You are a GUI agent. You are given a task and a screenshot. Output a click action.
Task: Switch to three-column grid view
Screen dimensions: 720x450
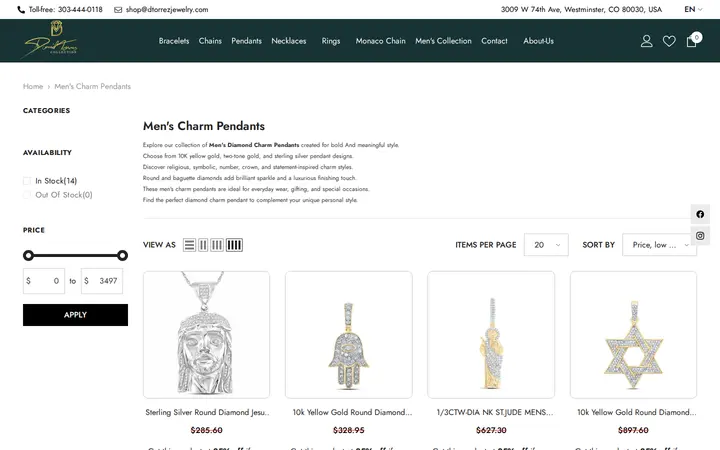pyautogui.click(x=217, y=245)
